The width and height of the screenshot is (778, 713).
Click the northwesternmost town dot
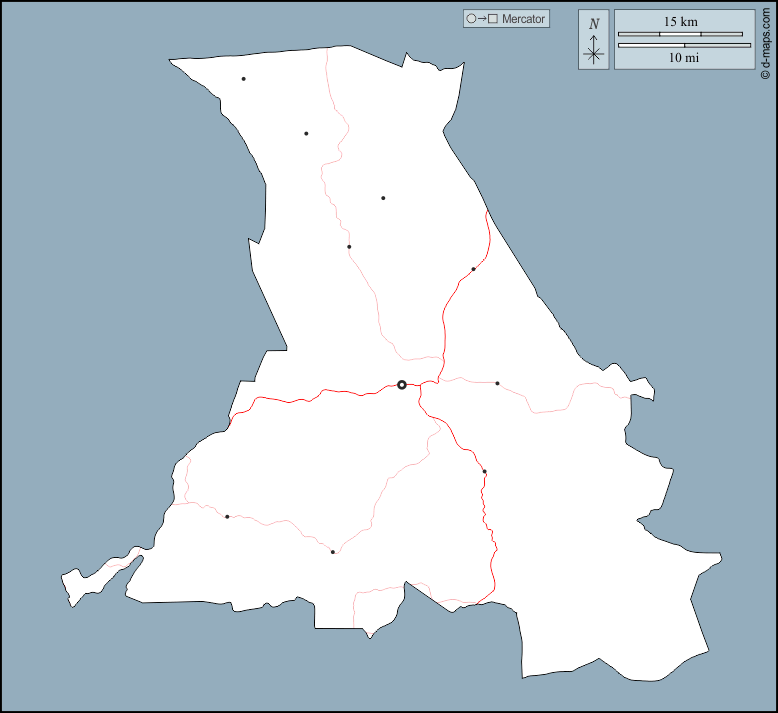pyautogui.click(x=243, y=79)
